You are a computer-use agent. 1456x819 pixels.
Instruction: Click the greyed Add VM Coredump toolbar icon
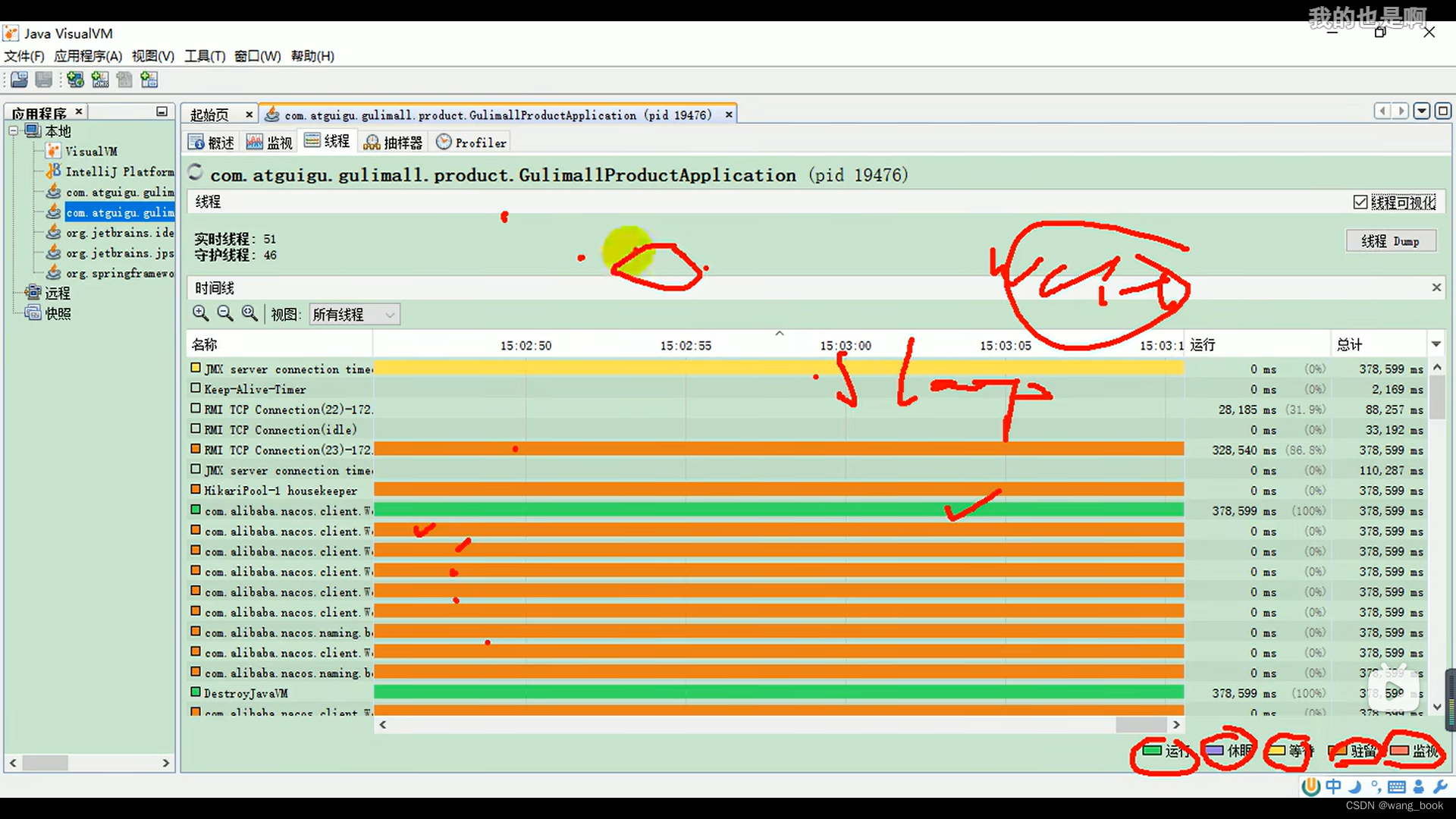124,80
